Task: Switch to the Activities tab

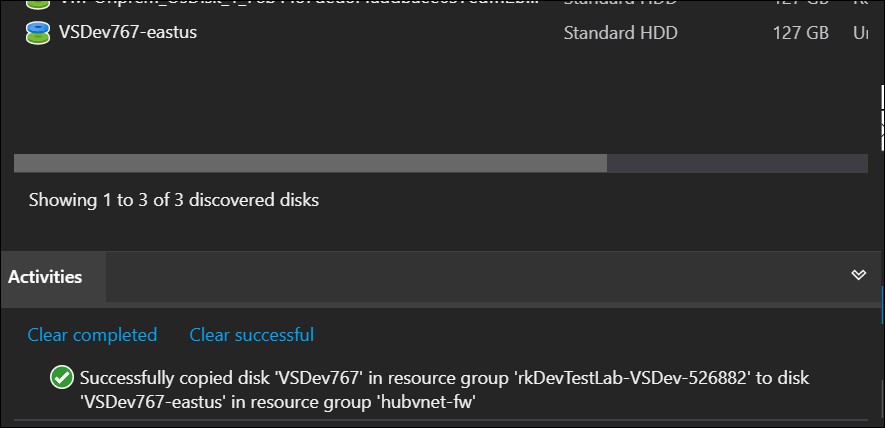Action: 45,277
